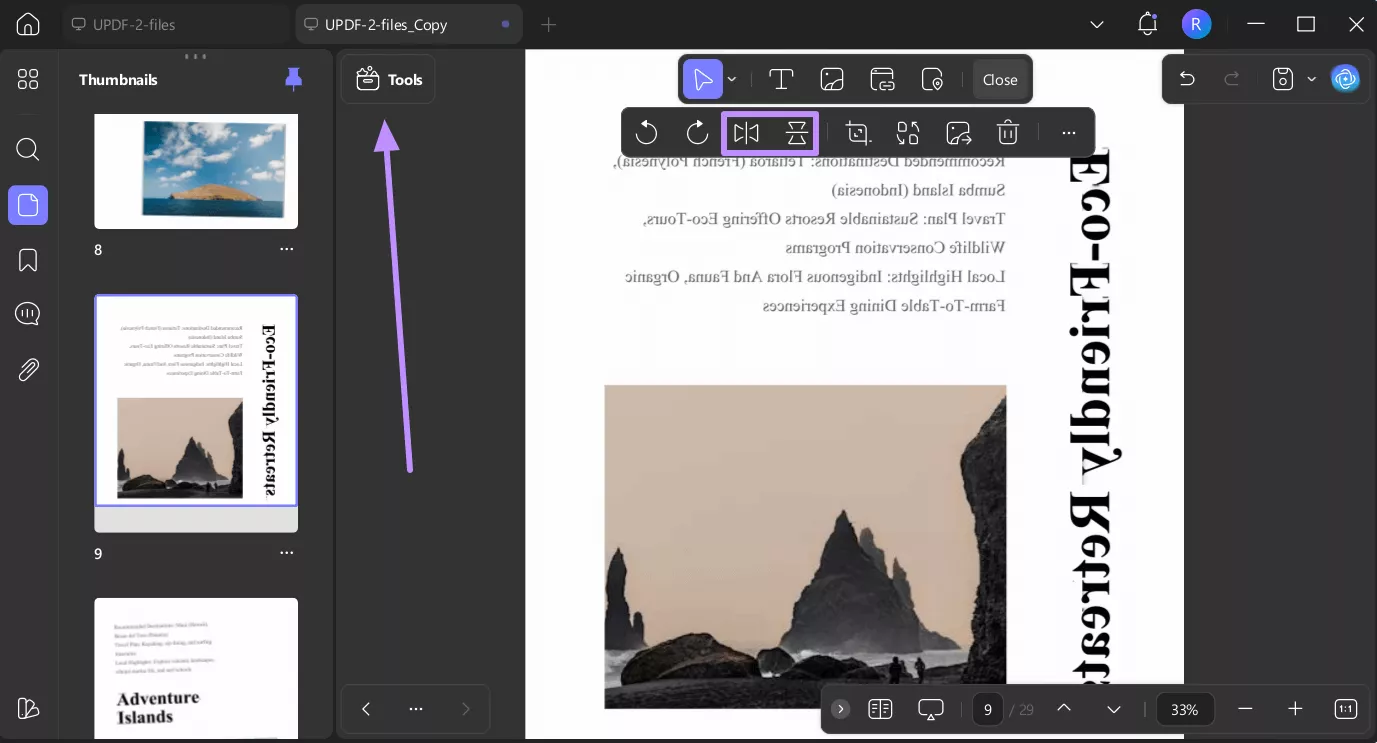The width and height of the screenshot is (1377, 743).
Task: Zoom in with the plus button
Action: (x=1295, y=709)
